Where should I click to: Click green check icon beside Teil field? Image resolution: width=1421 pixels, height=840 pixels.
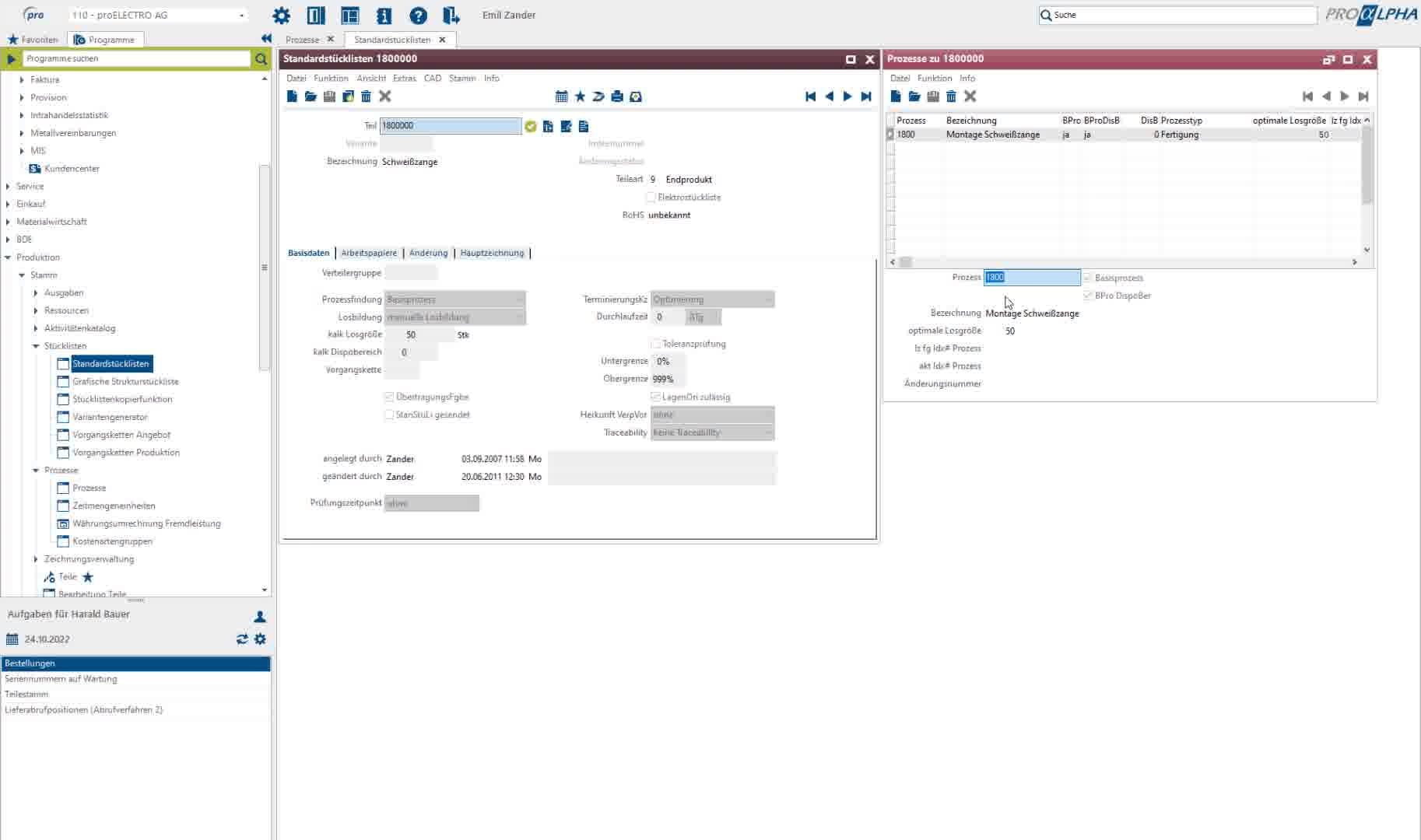click(x=531, y=126)
